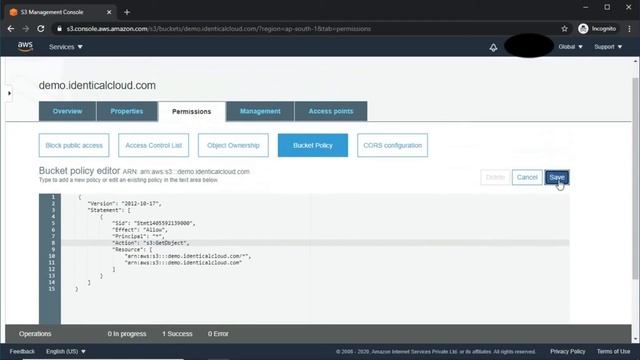Reload the page with the refresh icon
The image size is (640, 360).
41,29
